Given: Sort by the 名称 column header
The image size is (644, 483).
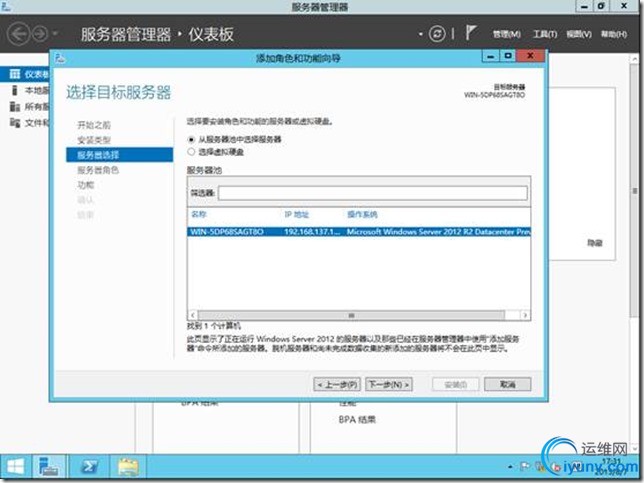Looking at the screenshot, I should point(199,214).
